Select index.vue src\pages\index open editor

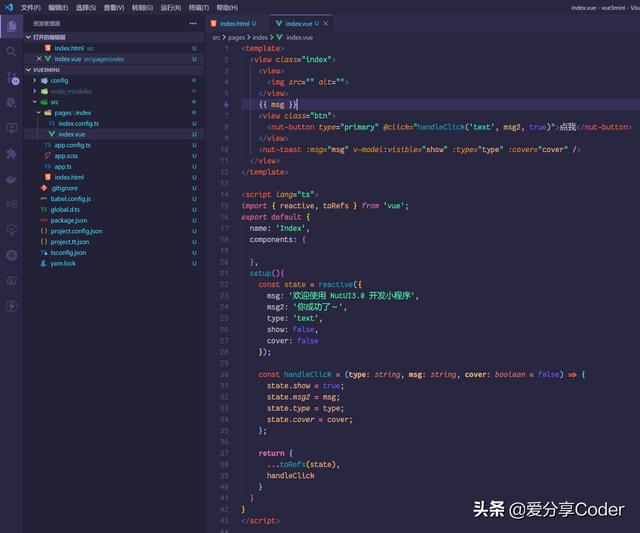click(114, 59)
